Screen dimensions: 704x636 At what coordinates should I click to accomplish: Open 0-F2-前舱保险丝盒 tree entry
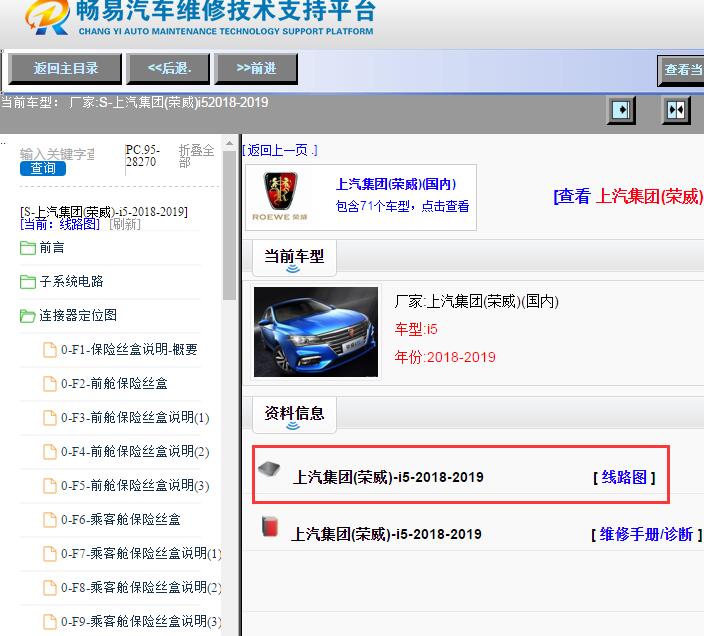point(114,383)
